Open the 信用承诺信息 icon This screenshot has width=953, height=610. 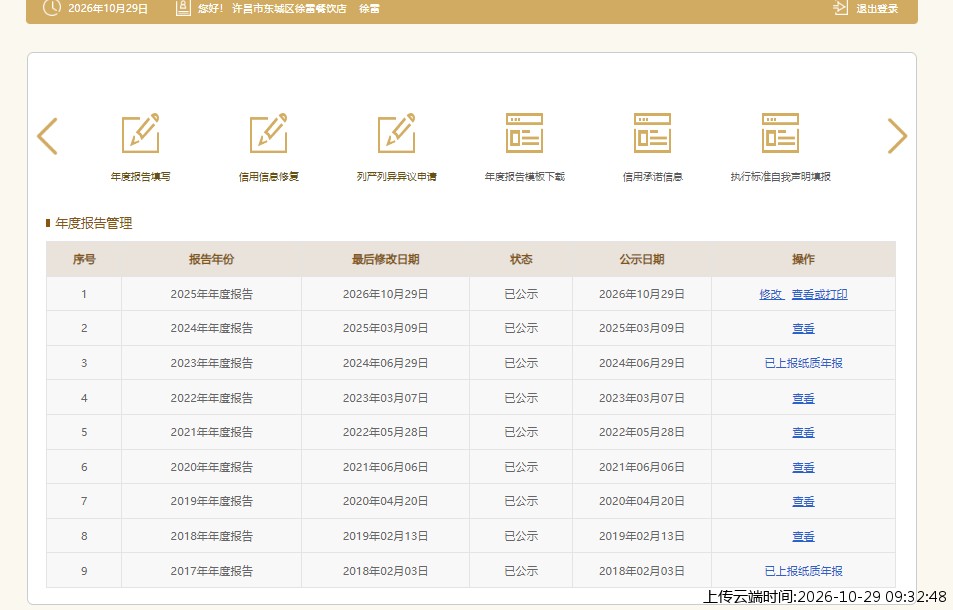point(653,133)
